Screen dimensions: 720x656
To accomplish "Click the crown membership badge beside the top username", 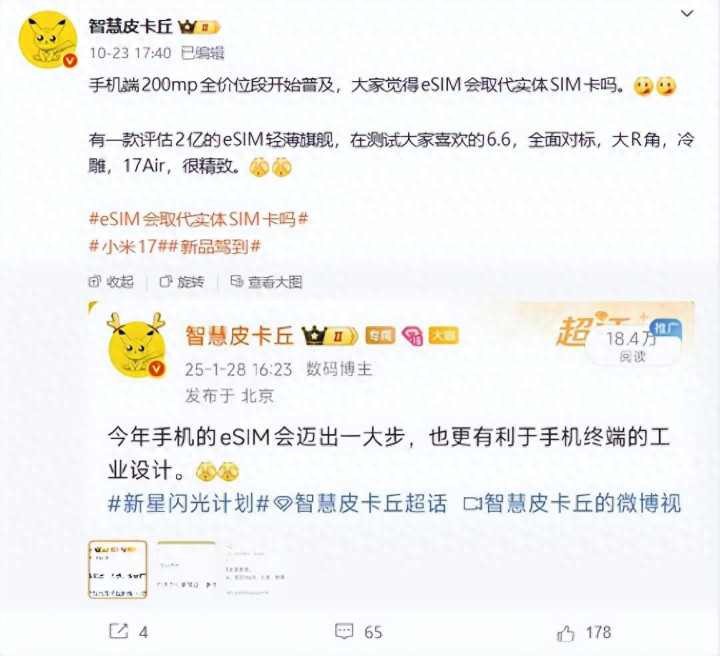I will (x=200, y=27).
